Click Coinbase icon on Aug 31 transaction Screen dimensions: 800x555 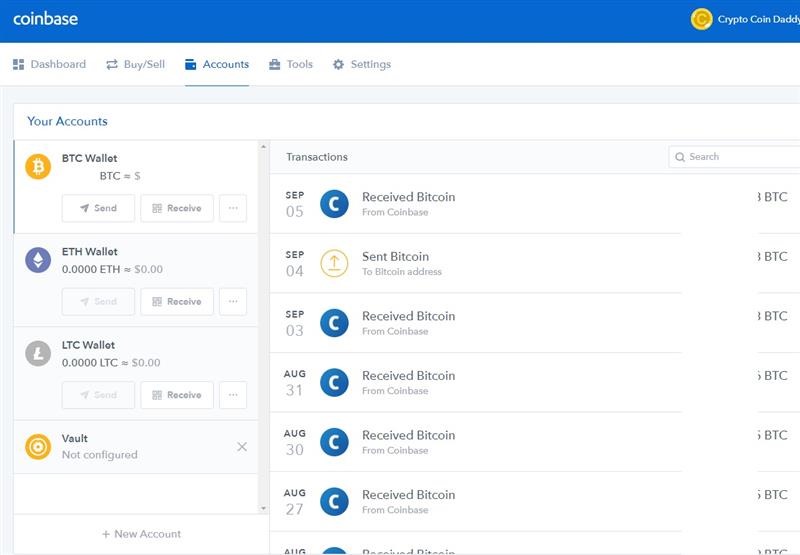click(334, 383)
